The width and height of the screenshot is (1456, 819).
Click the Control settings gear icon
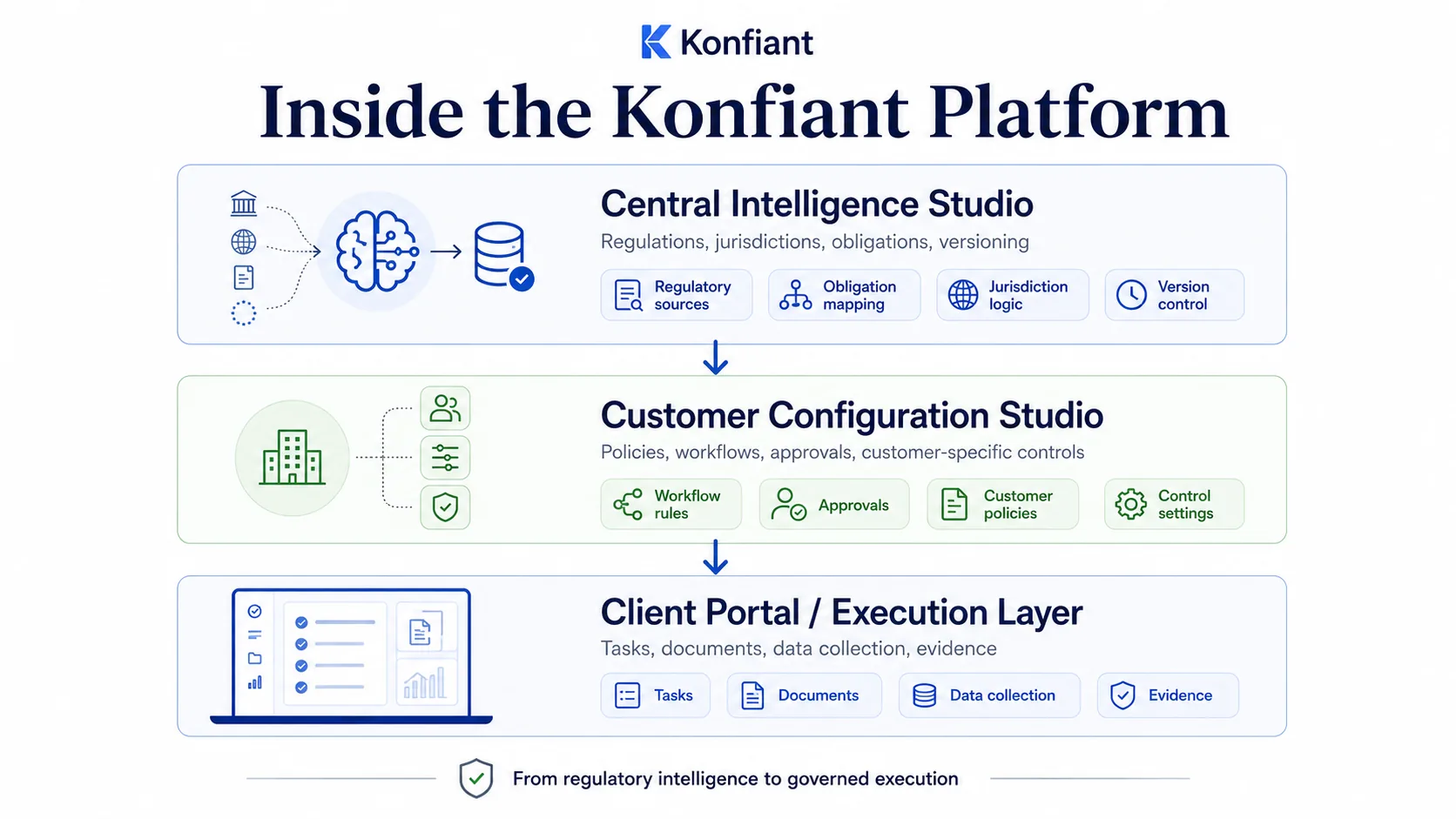pos(1131,505)
